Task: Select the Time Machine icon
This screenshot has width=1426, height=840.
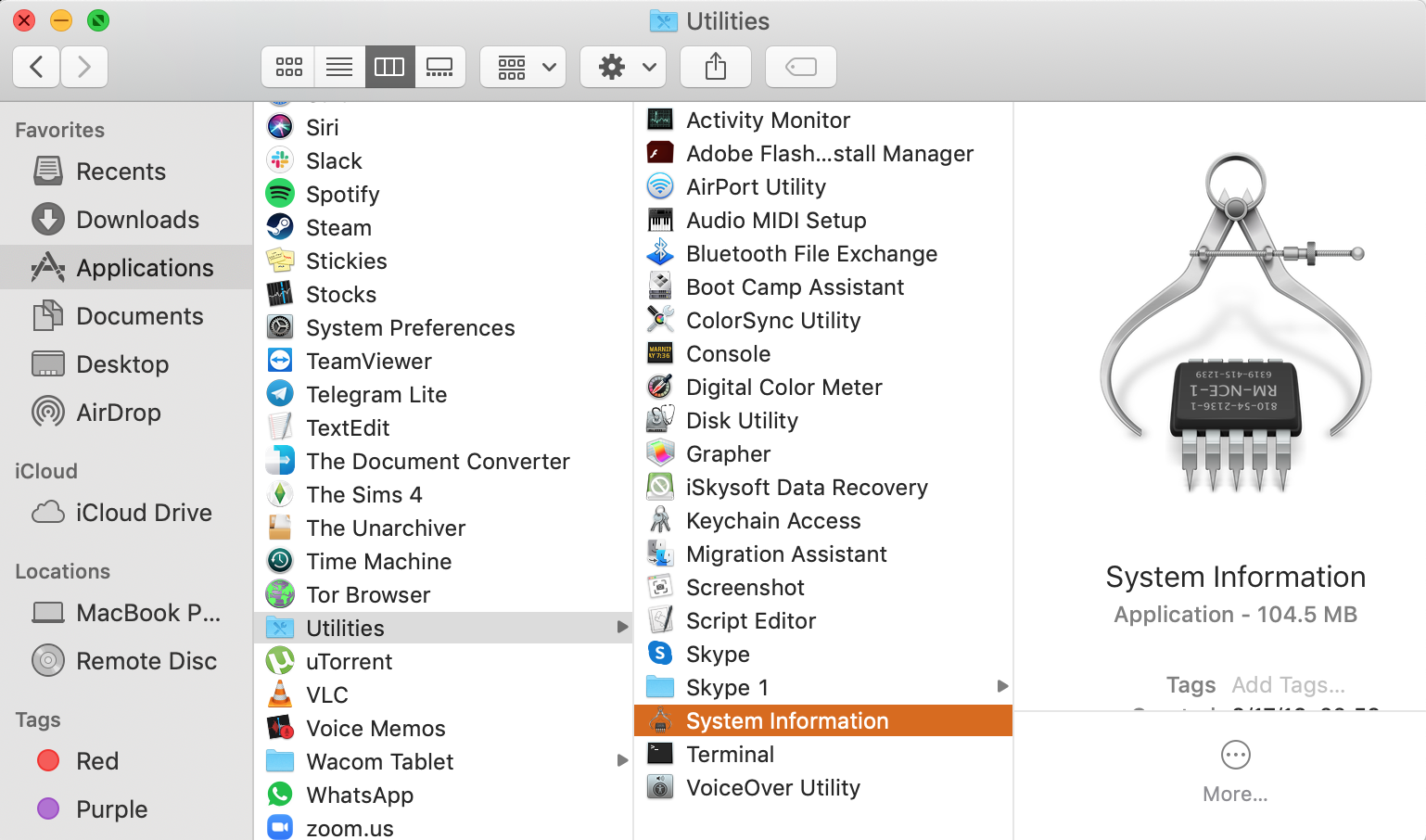Action: [x=280, y=560]
